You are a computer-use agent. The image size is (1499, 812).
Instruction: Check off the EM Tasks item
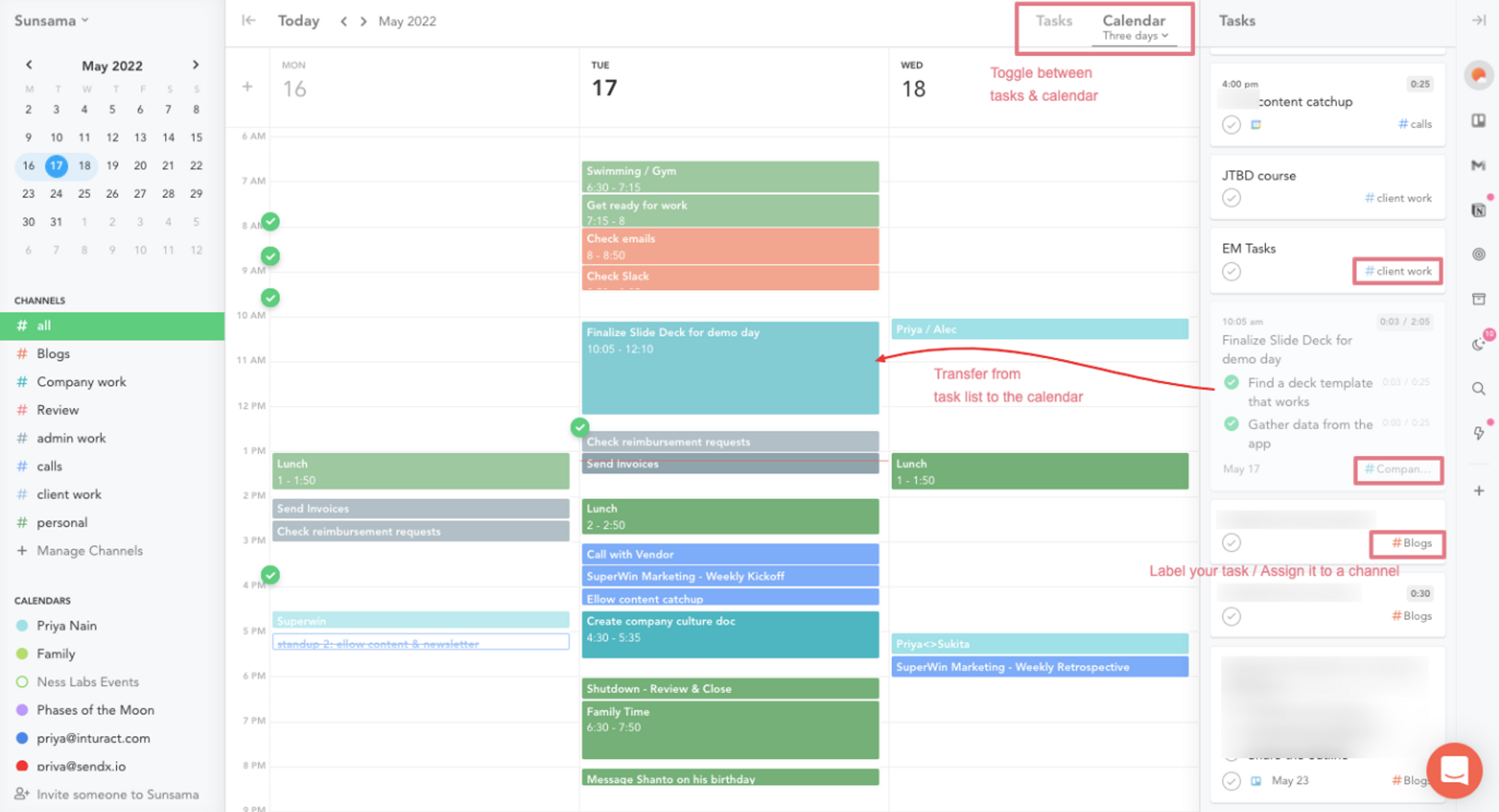(x=1231, y=271)
